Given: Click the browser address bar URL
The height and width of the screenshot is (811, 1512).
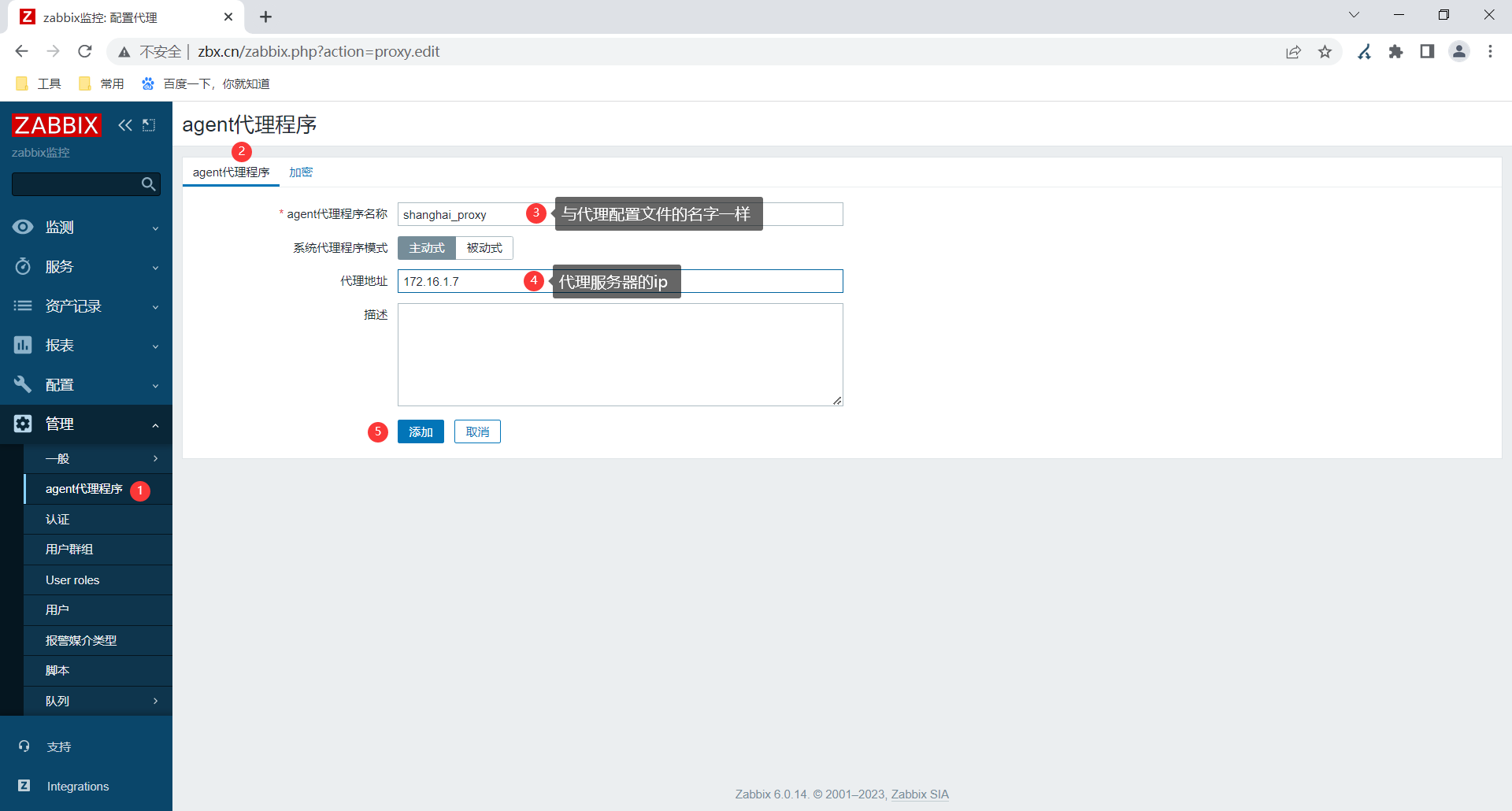Looking at the screenshot, I should coord(318,52).
